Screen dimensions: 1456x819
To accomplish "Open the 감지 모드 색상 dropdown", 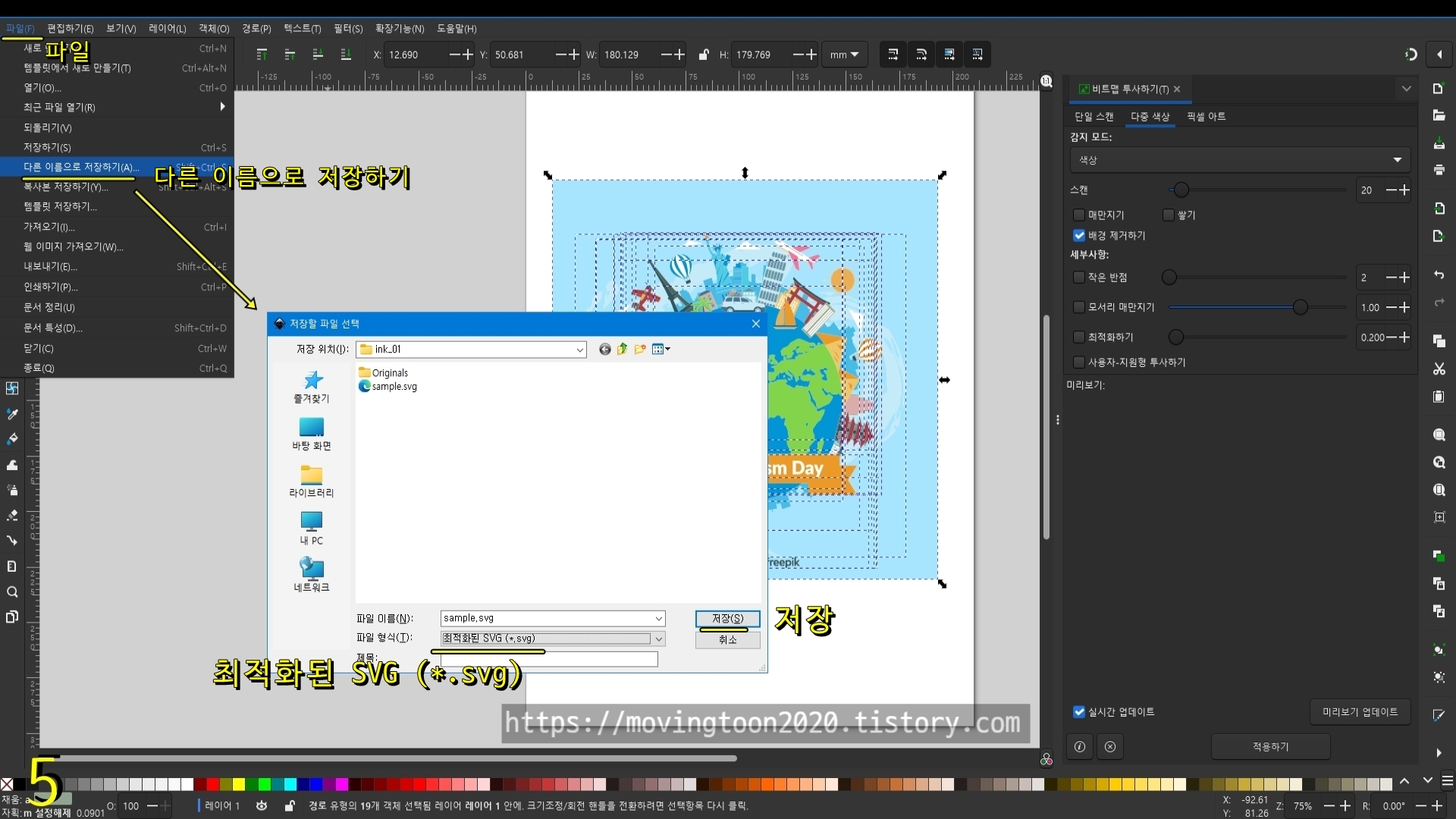I will tap(1240, 160).
